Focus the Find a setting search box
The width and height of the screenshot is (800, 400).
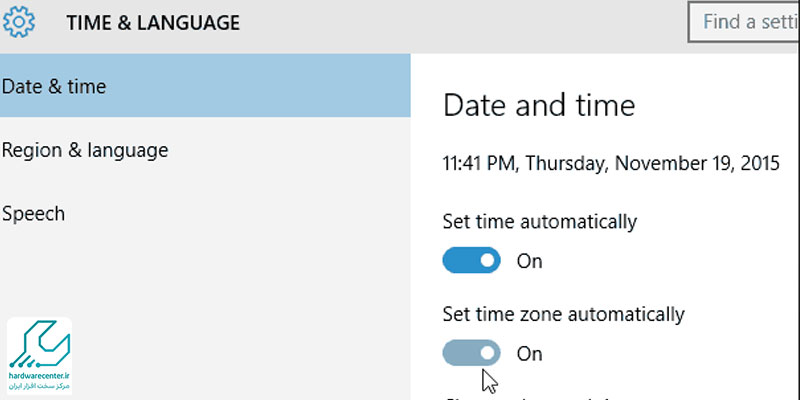point(744,22)
